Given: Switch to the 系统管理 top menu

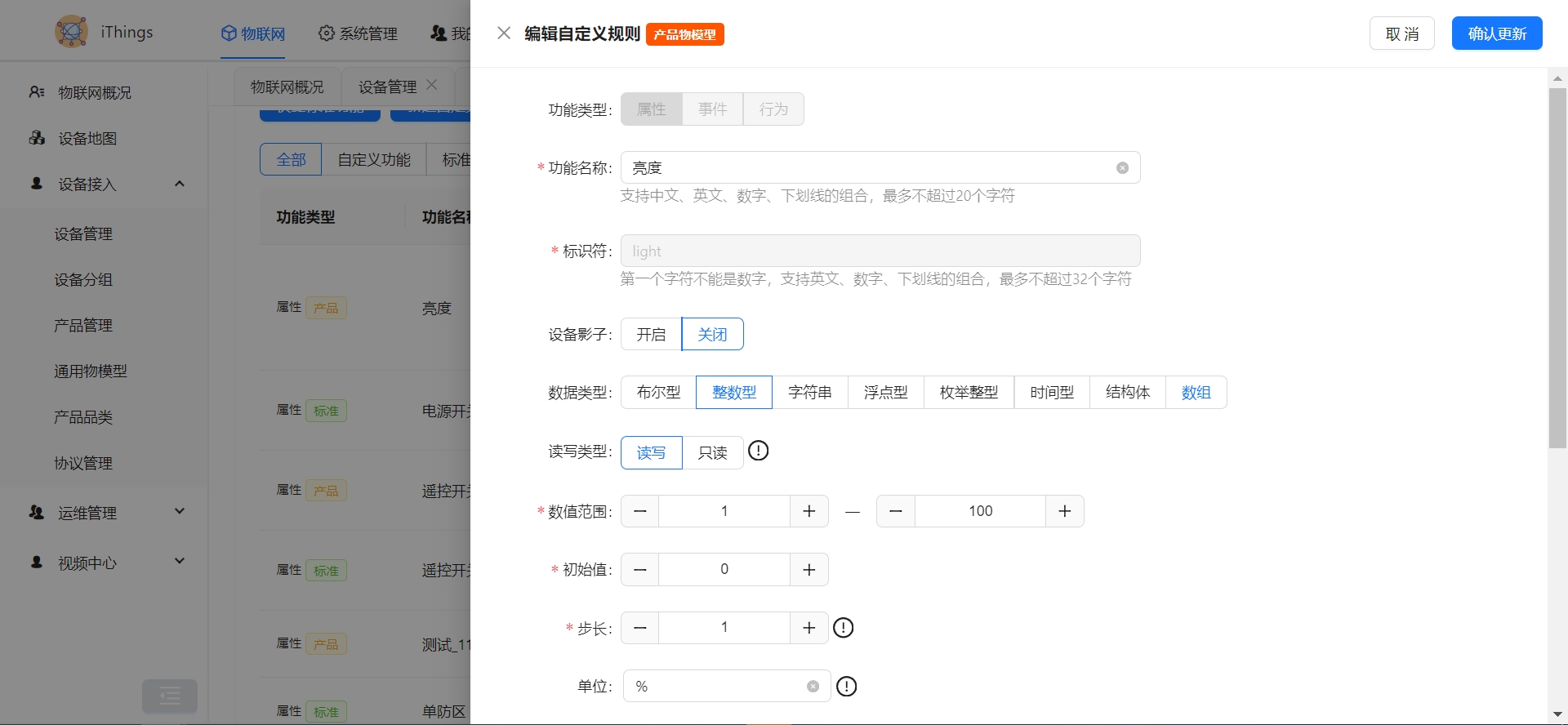Looking at the screenshot, I should click(358, 33).
